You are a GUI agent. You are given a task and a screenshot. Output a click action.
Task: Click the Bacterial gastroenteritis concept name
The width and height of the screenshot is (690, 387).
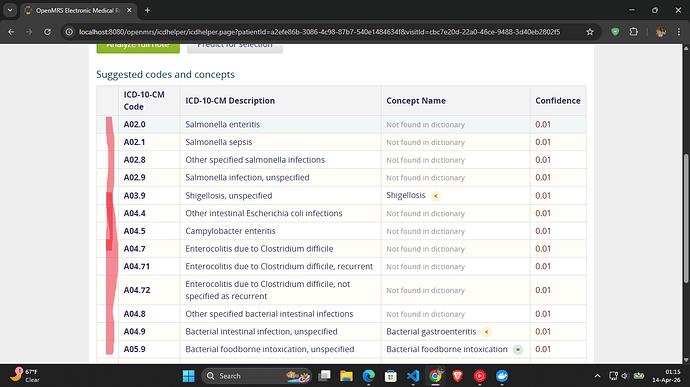tap(431, 332)
